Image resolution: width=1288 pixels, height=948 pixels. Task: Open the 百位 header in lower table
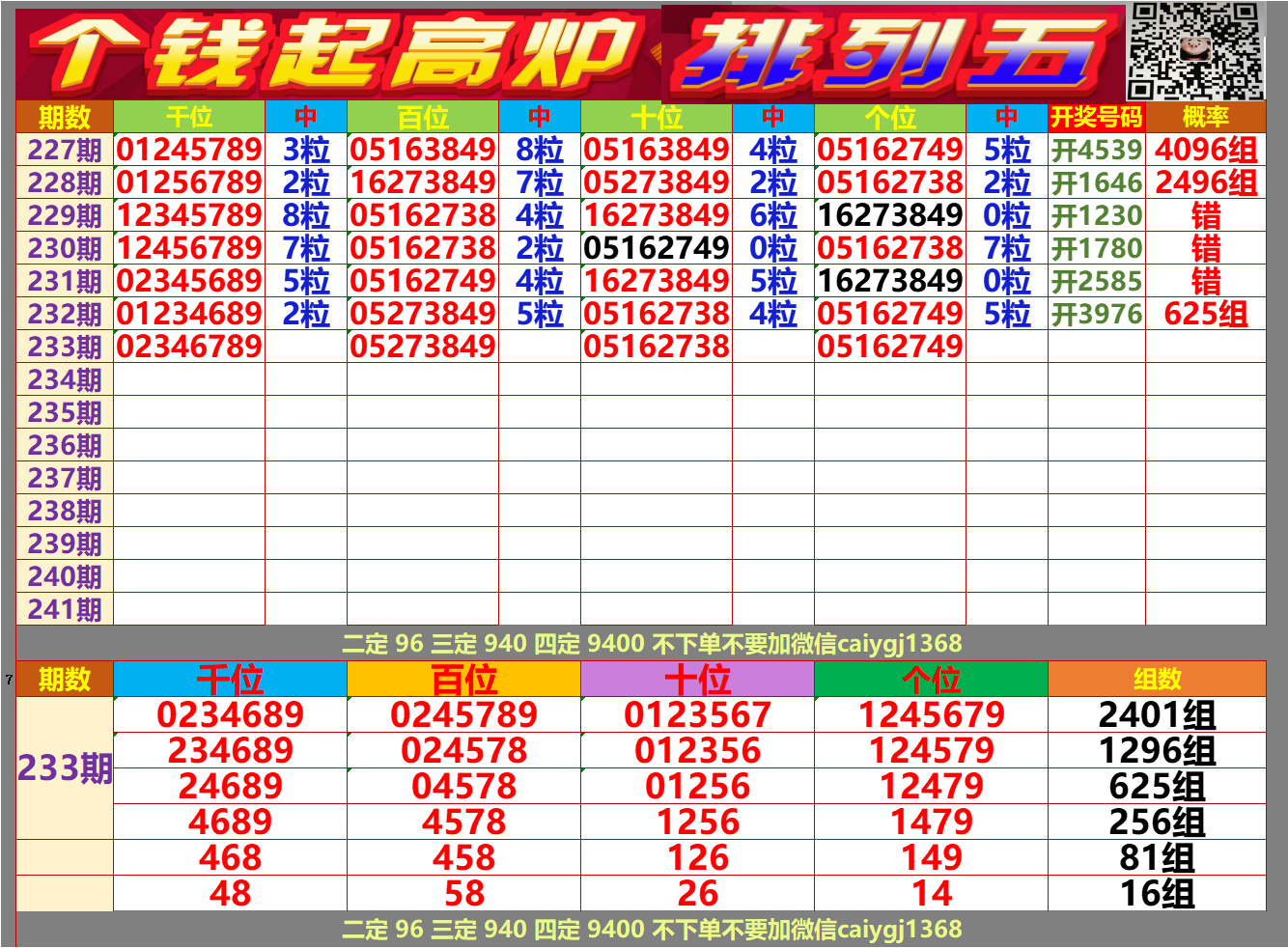466,678
